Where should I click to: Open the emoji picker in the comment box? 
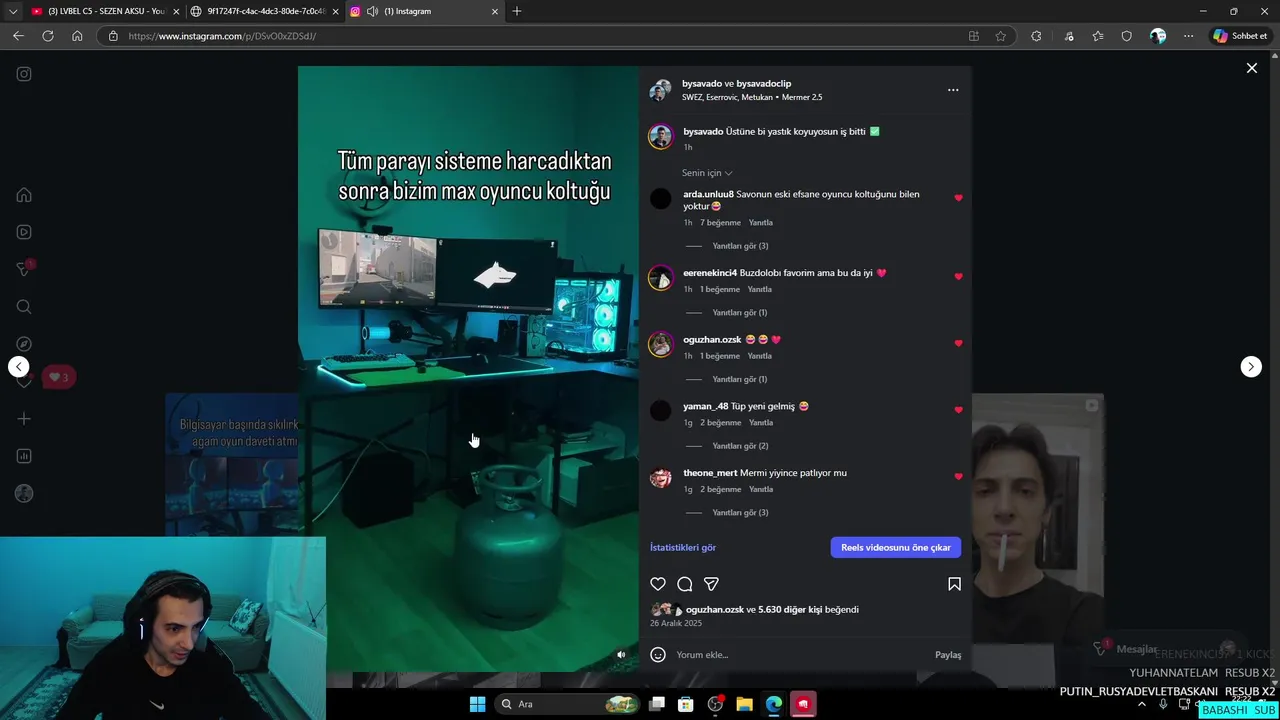click(x=658, y=655)
